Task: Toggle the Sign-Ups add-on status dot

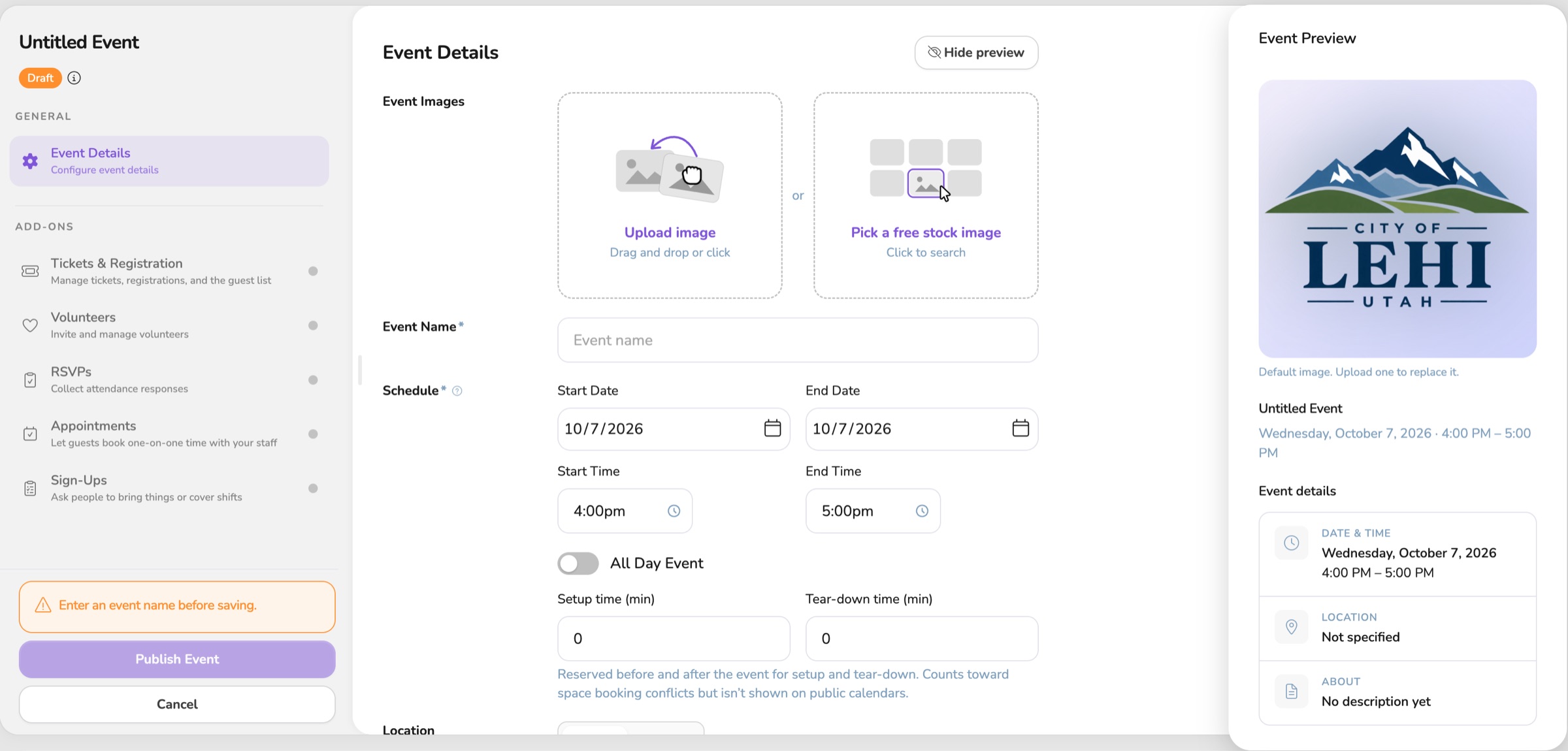Action: coord(313,488)
